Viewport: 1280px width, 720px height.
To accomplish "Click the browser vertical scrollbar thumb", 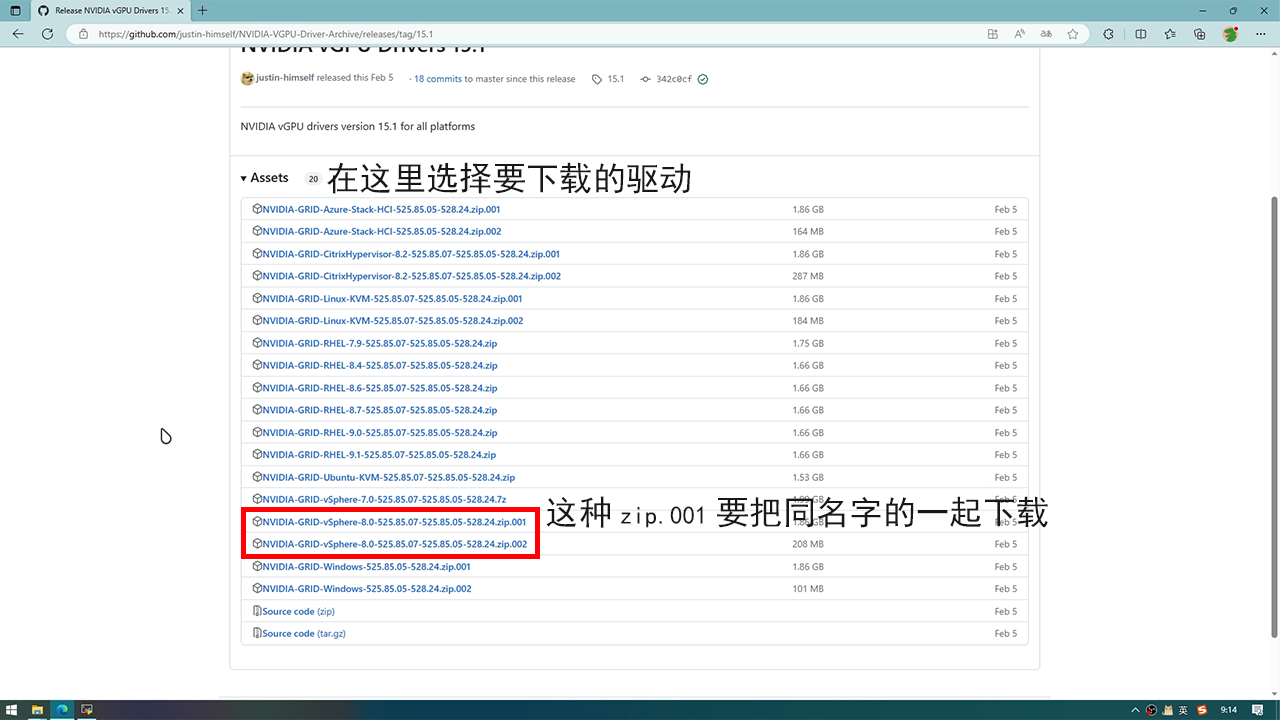I will pyautogui.click(x=1274, y=415).
